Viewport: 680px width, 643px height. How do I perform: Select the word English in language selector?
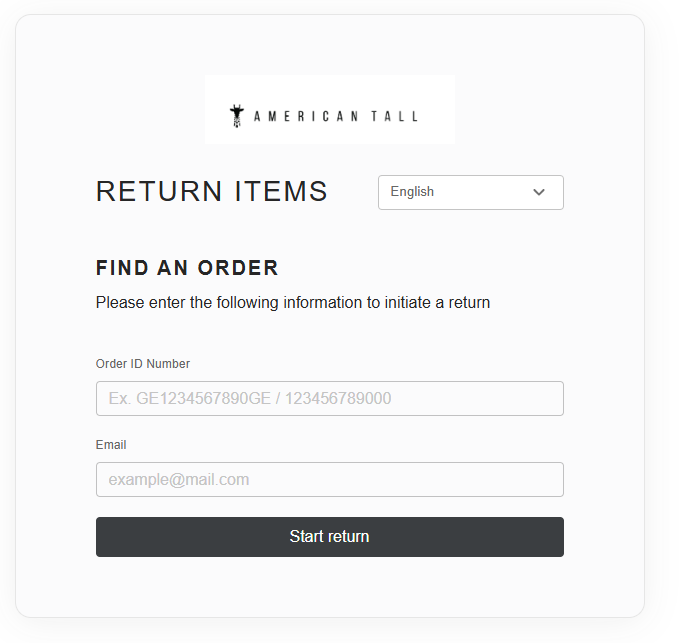(412, 192)
